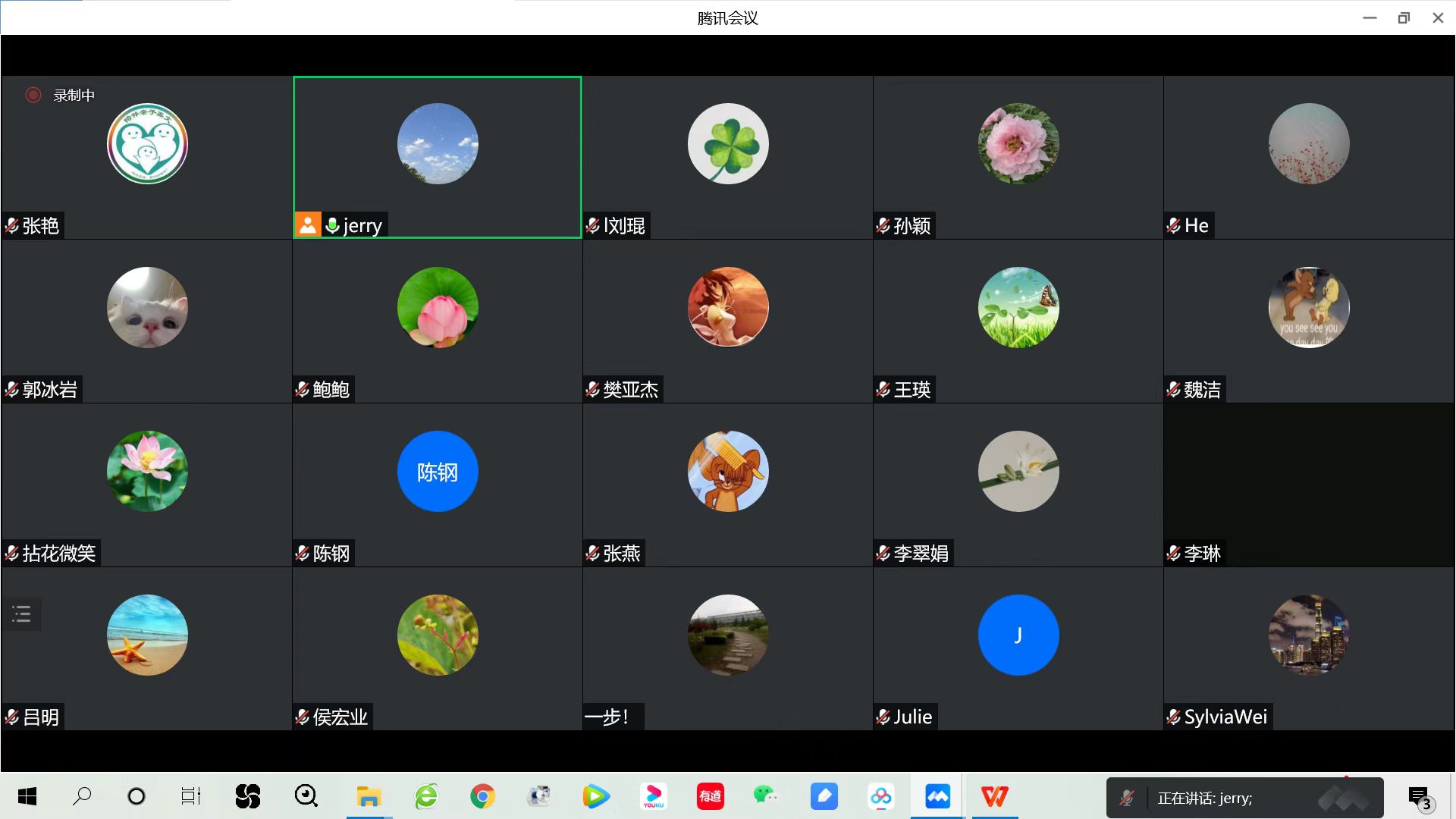Click muted mic icon beside 拈花微笑

(12, 554)
